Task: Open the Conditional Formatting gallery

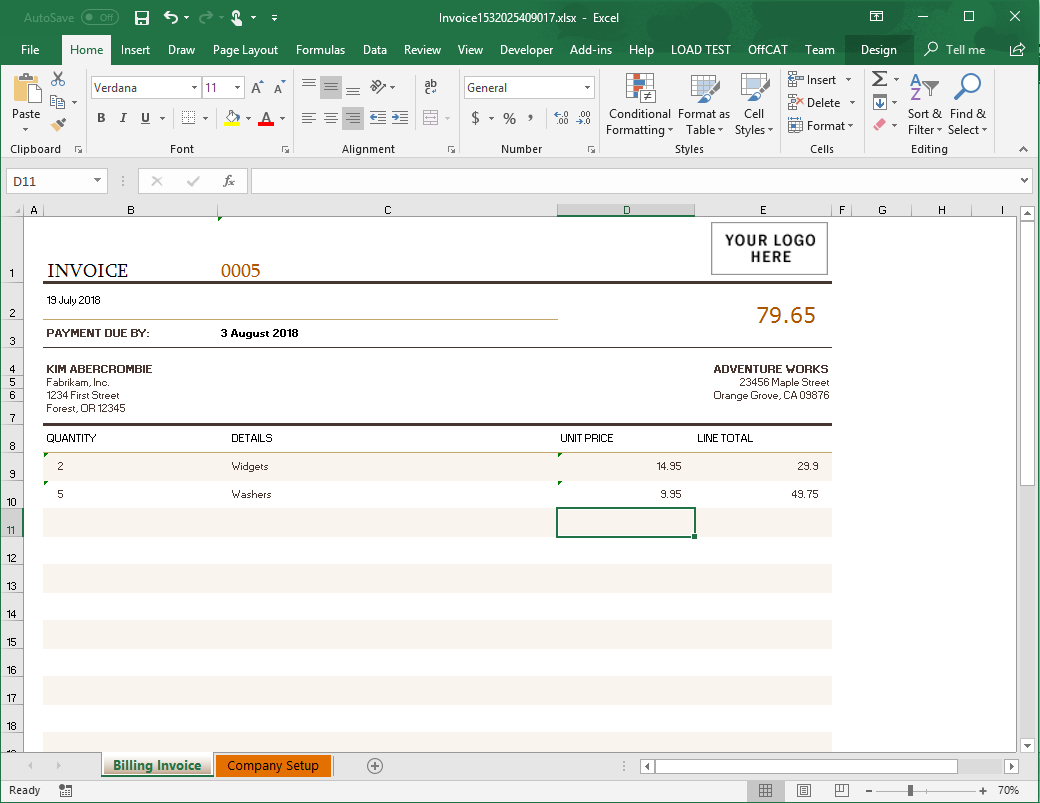Action: tap(639, 104)
